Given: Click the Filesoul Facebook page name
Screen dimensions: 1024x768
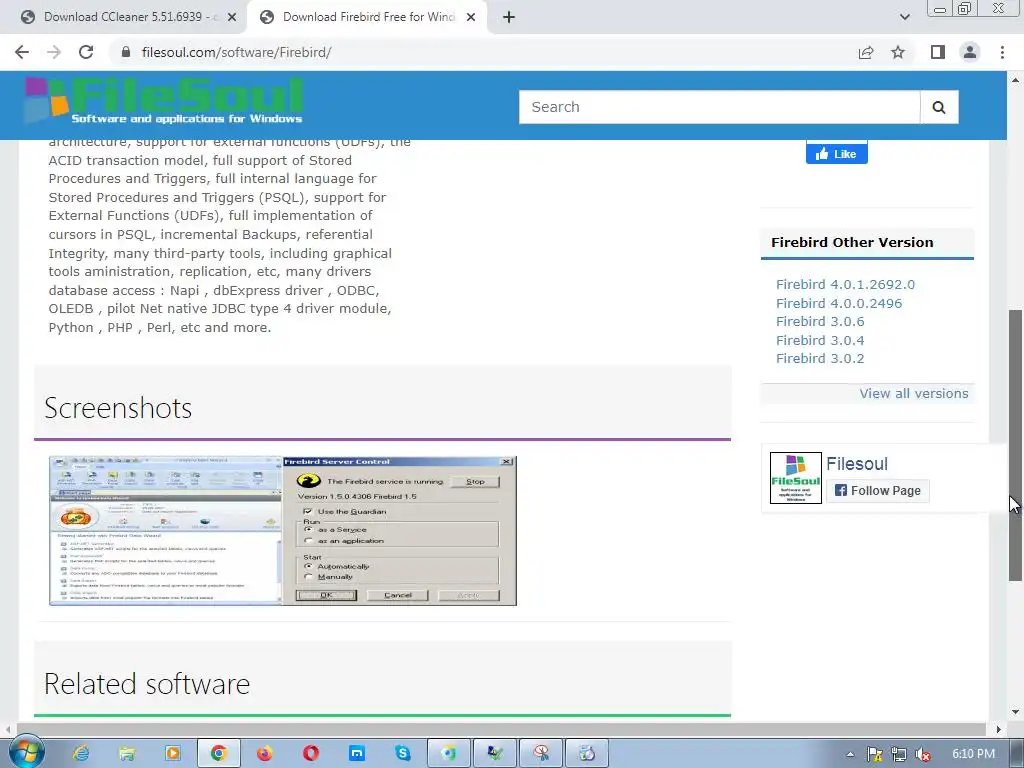Looking at the screenshot, I should 857,464.
